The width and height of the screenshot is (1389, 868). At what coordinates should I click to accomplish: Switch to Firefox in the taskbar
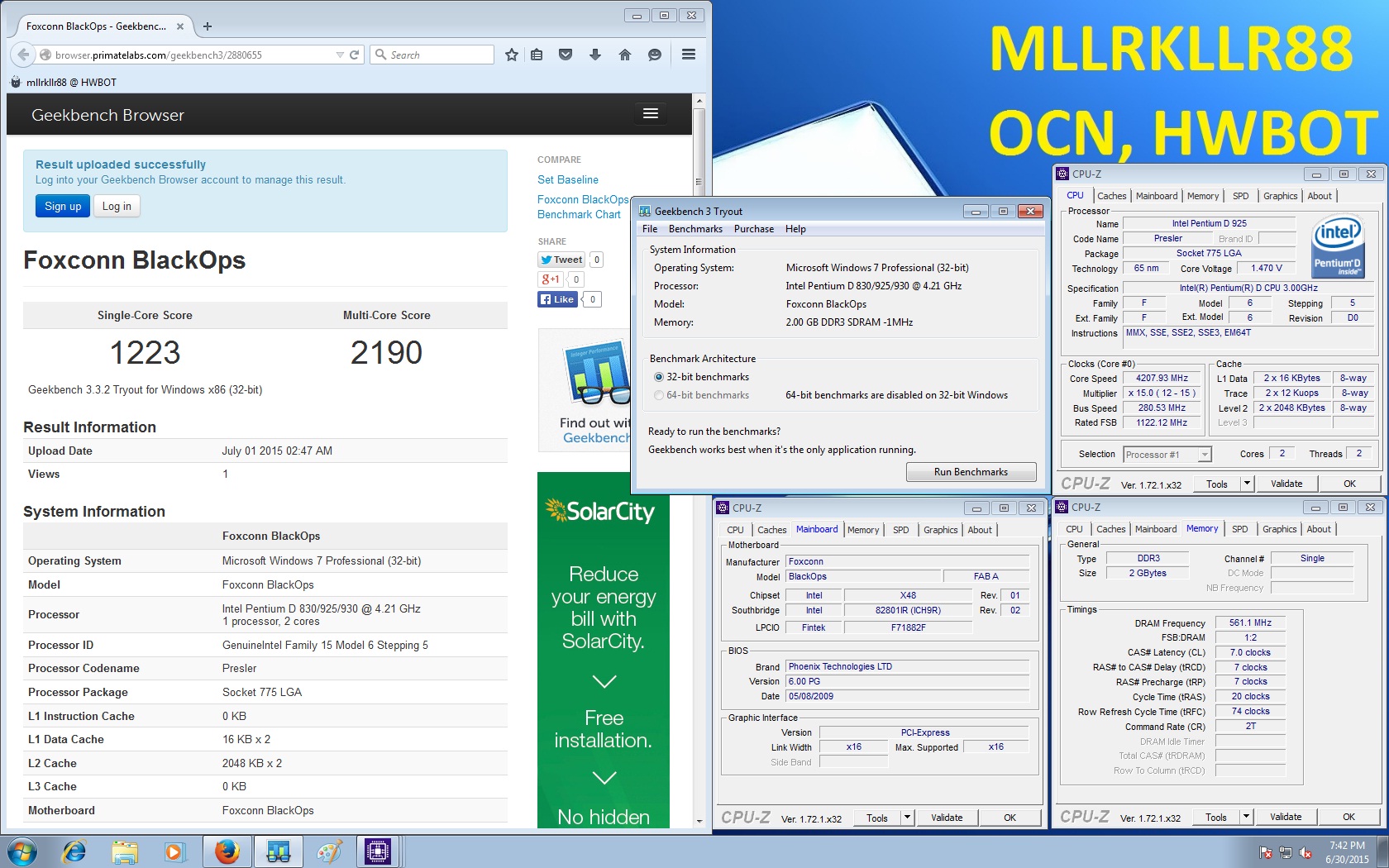(x=227, y=851)
